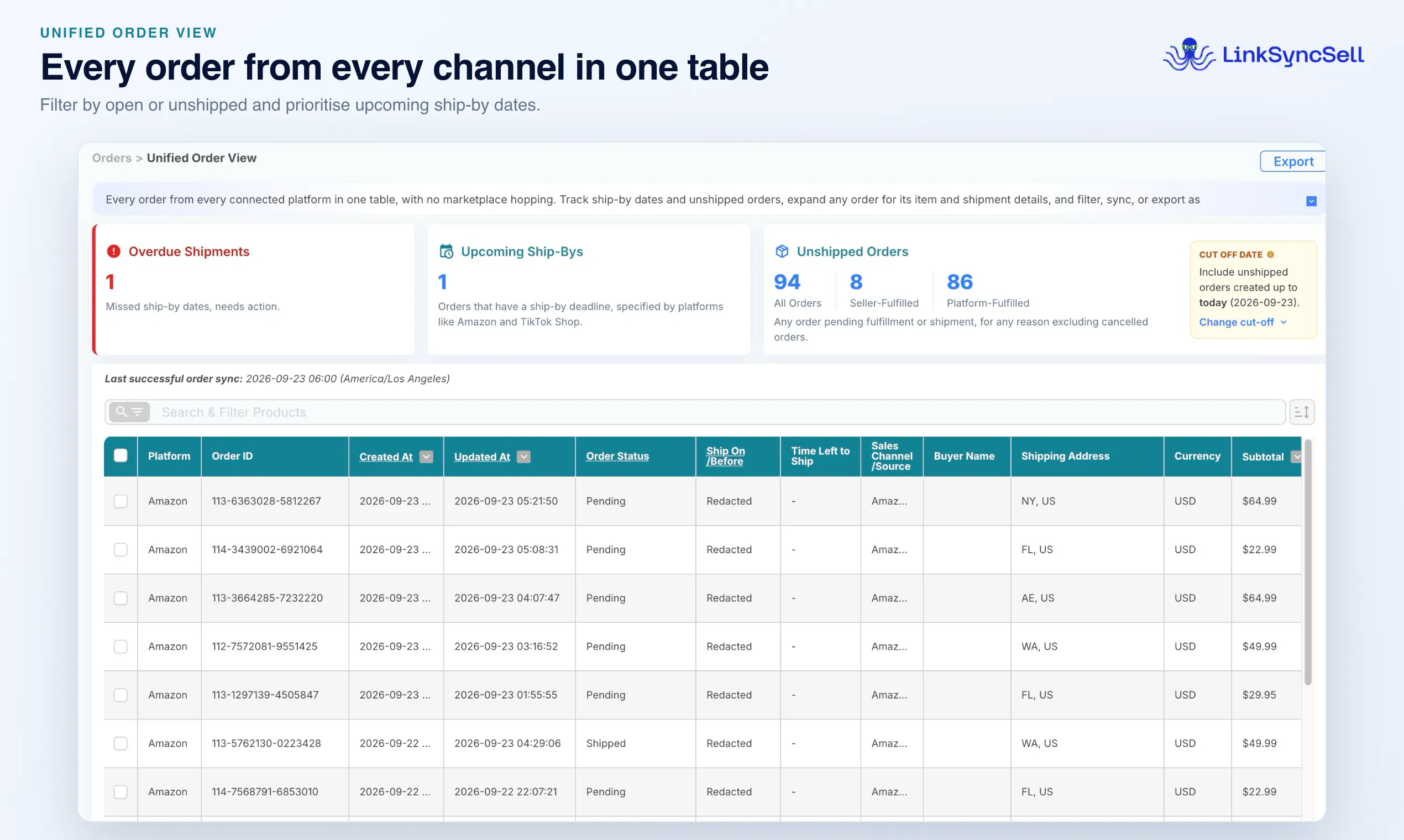Image resolution: width=1404 pixels, height=840 pixels.
Task: Open the sort options icon beside search
Action: (1302, 412)
